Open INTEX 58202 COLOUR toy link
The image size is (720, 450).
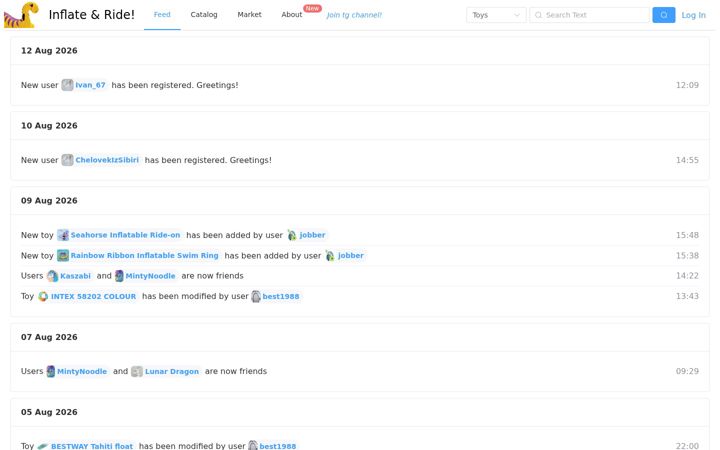[94, 296]
